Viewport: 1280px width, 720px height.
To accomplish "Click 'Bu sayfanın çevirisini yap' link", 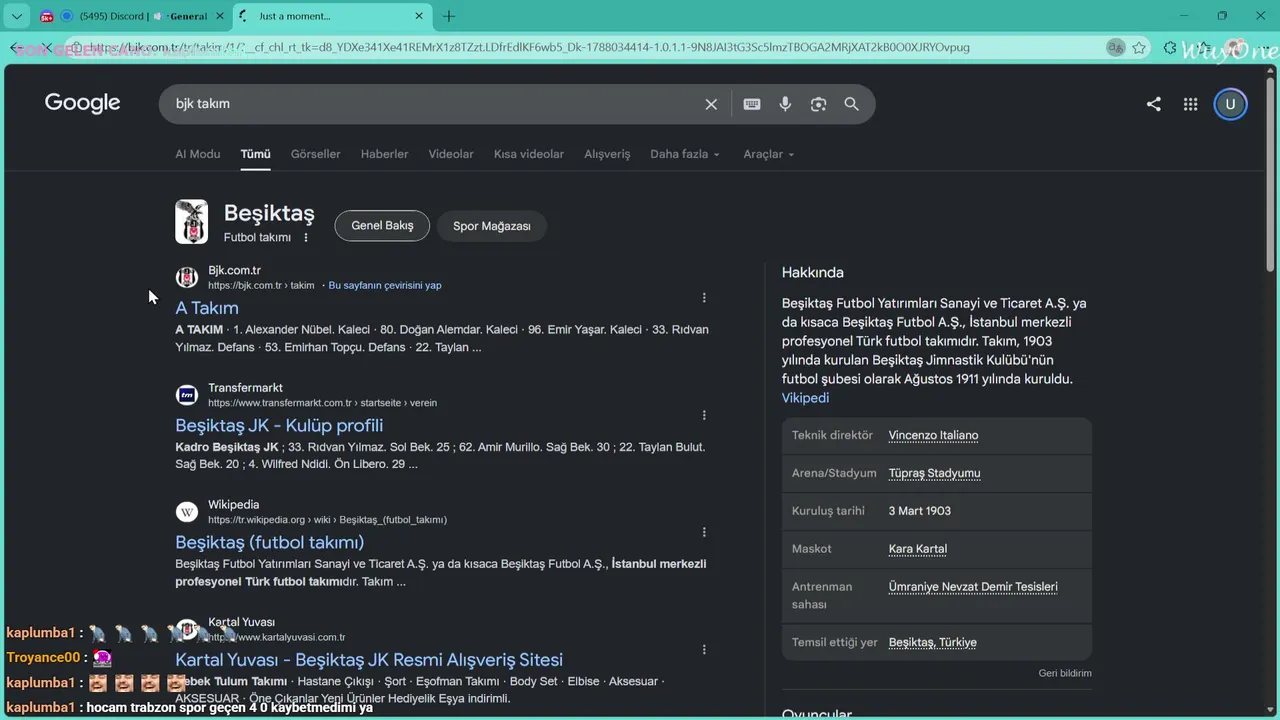I will pos(385,285).
